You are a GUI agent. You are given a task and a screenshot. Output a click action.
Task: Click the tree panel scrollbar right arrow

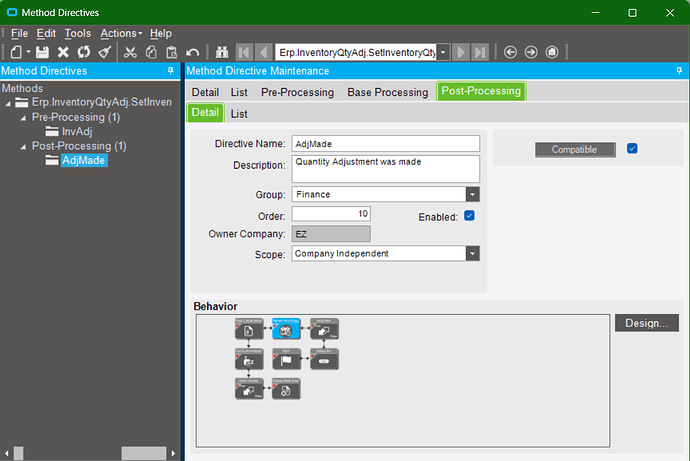(173, 453)
